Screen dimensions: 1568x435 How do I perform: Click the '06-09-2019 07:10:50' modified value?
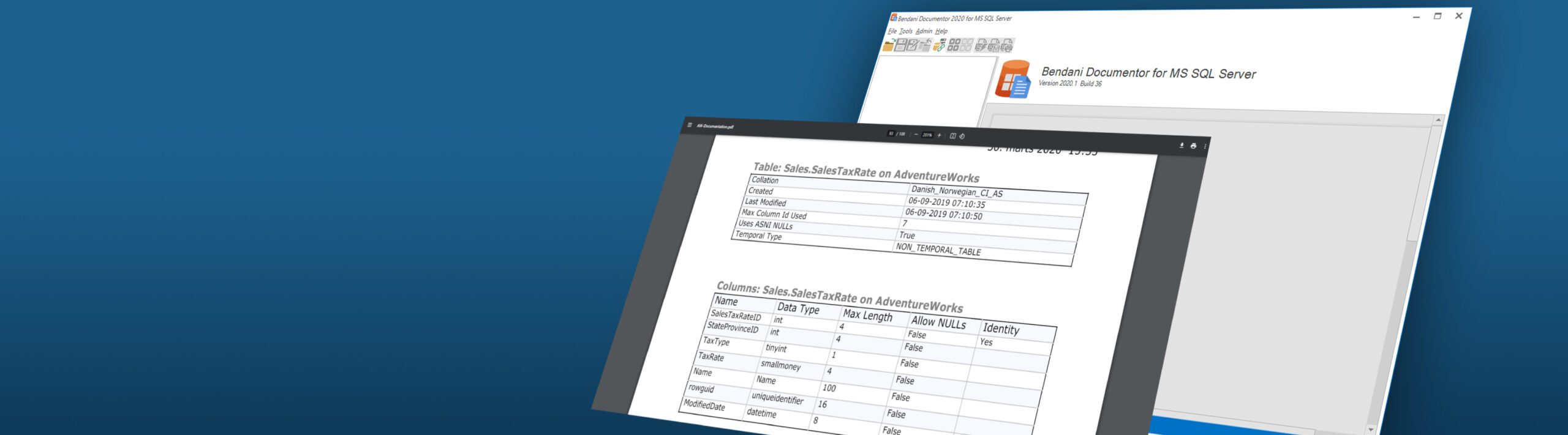point(944,214)
